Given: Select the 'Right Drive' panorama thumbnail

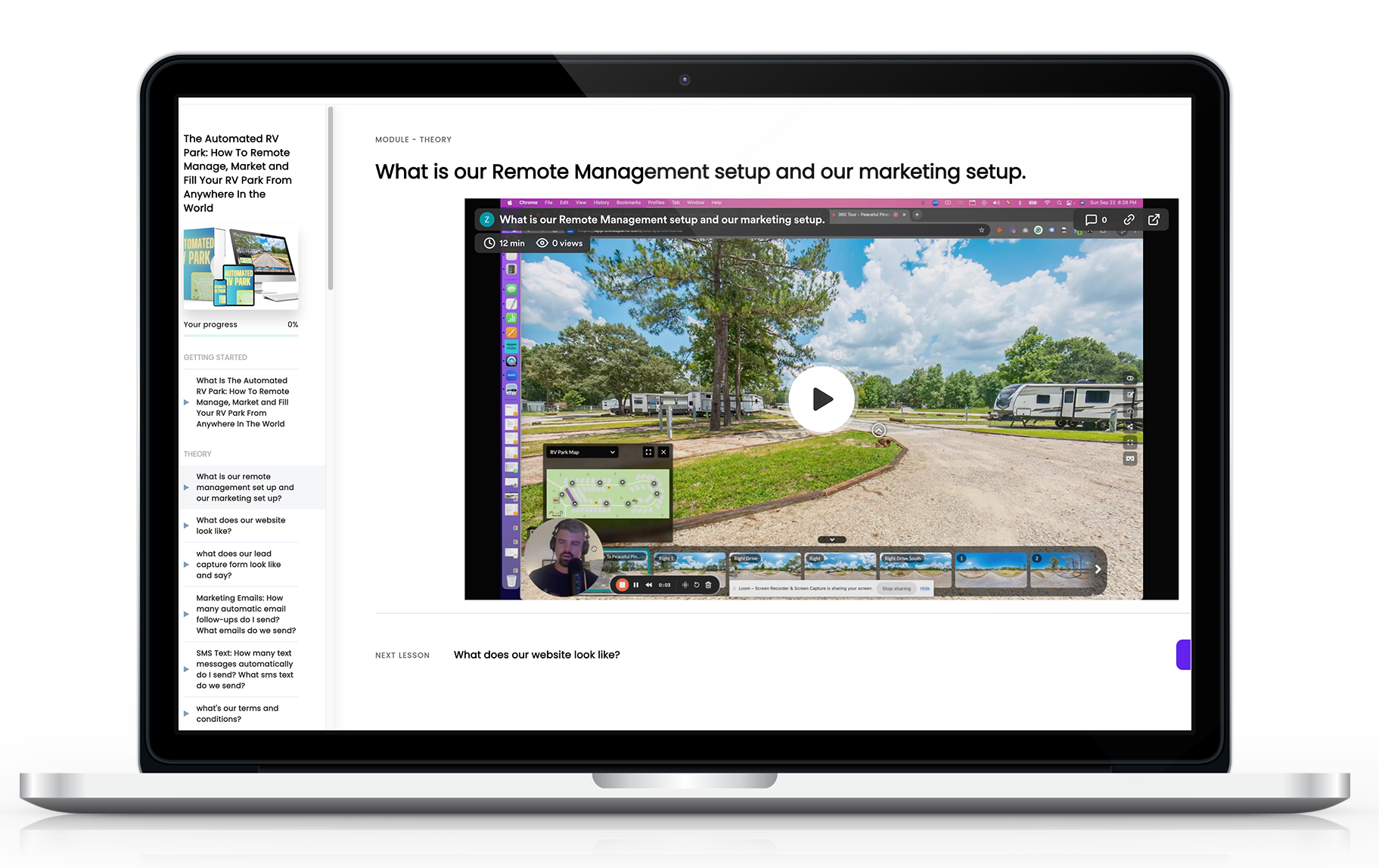Looking at the screenshot, I should pyautogui.click(x=766, y=569).
